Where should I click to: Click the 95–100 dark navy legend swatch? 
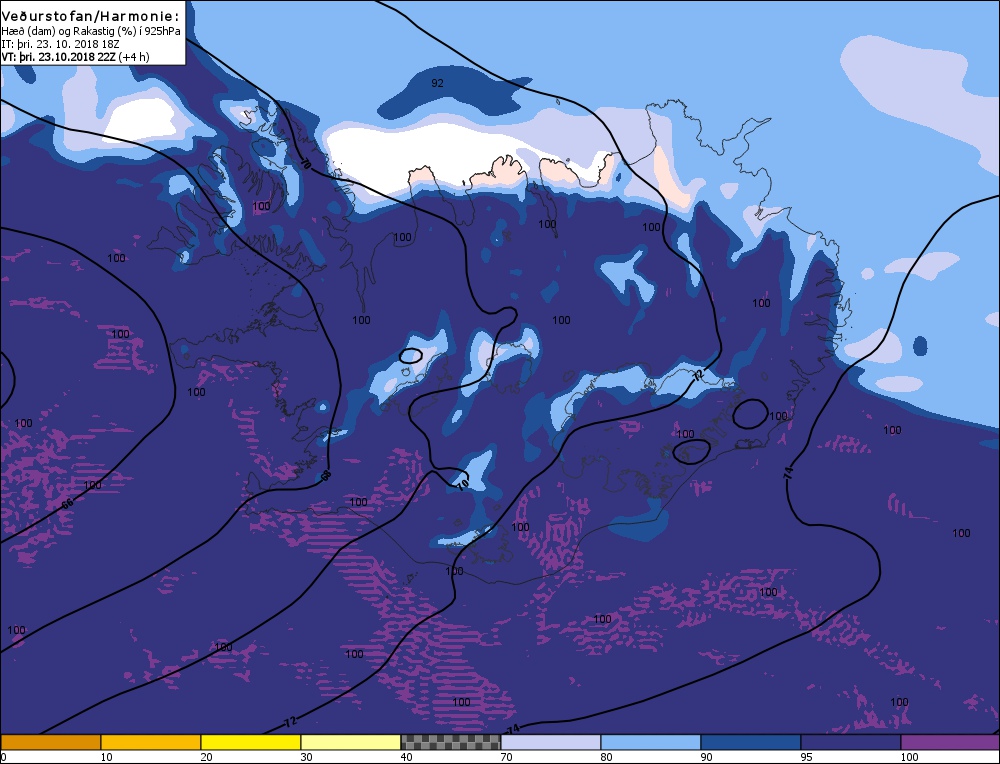point(851,742)
